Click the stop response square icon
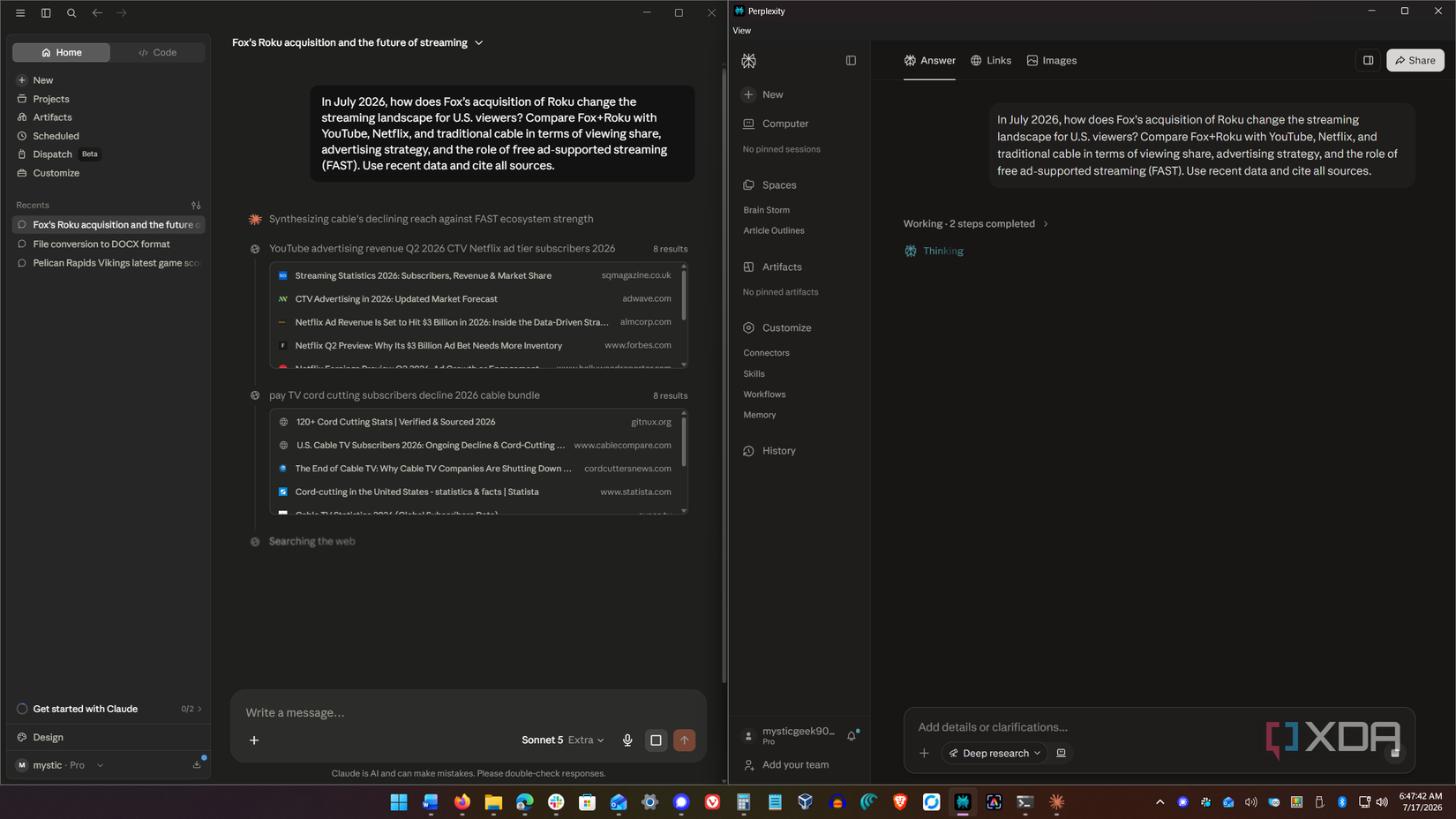This screenshot has width=1456, height=819. (656, 740)
